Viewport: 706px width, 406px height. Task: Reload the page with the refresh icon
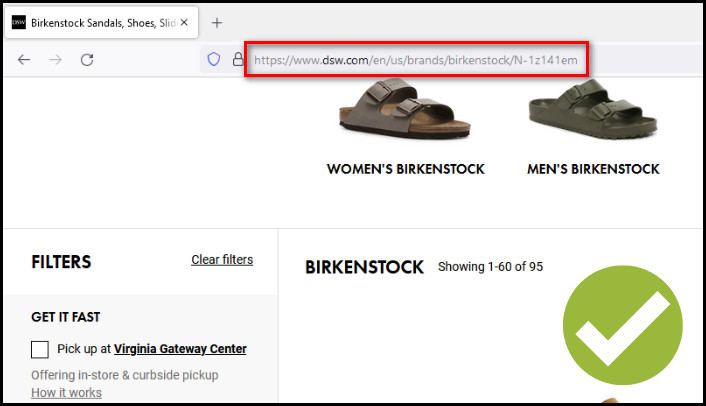click(87, 60)
